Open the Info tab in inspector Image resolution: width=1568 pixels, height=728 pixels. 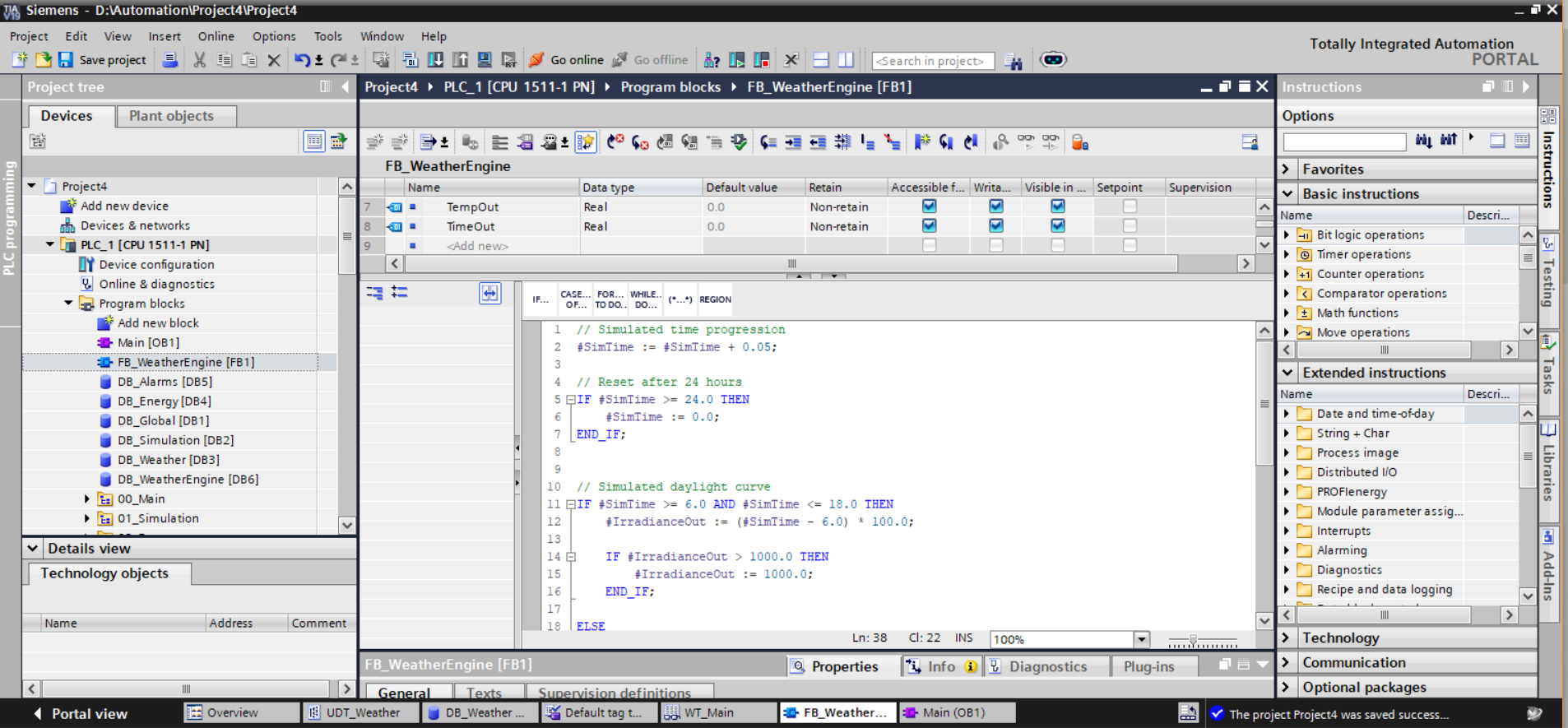click(942, 666)
